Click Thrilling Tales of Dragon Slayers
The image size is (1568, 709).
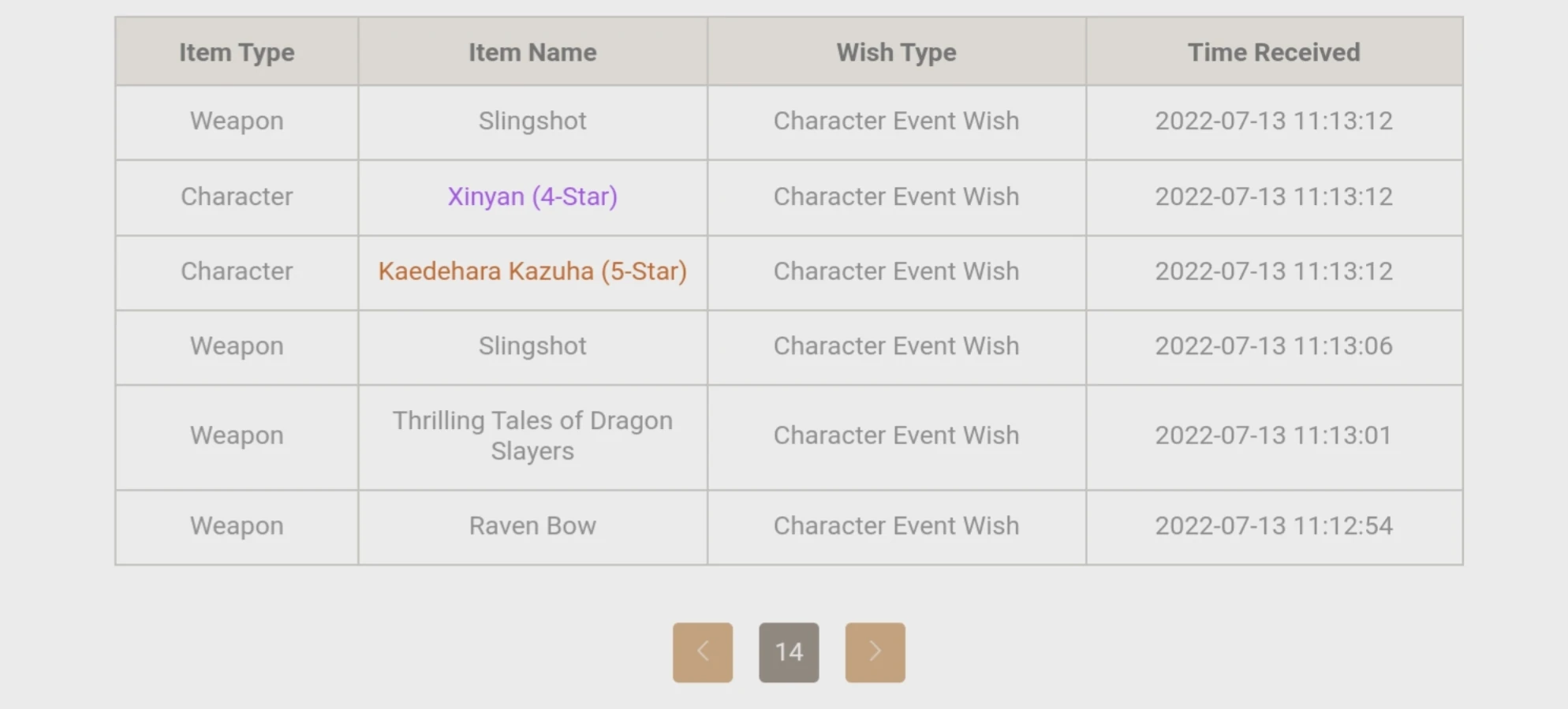[532, 435]
